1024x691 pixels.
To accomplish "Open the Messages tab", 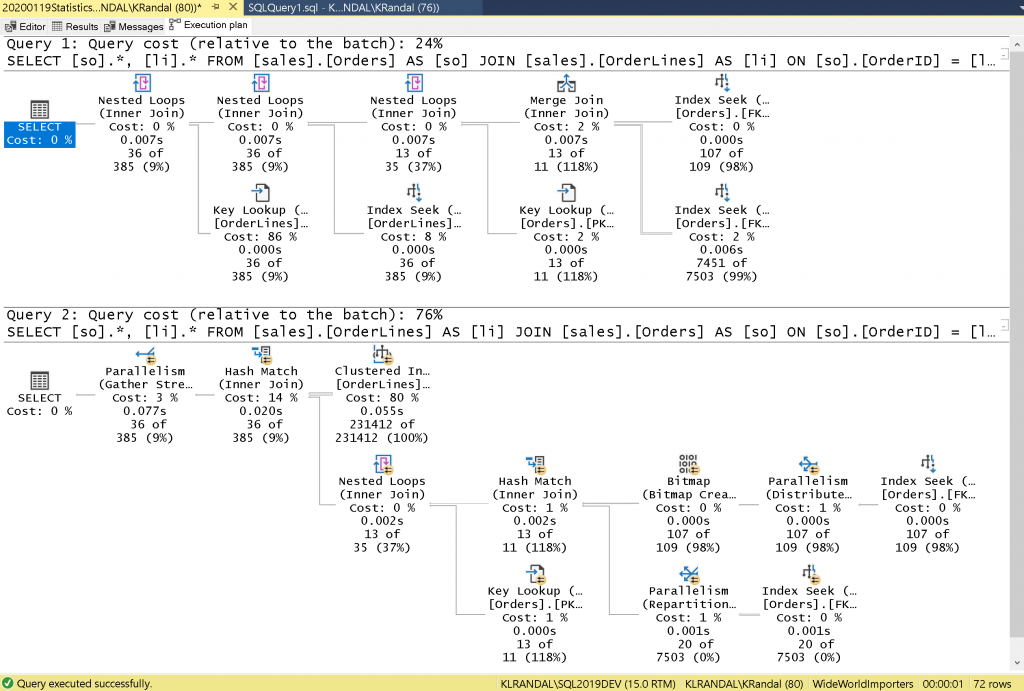I will 134,26.
